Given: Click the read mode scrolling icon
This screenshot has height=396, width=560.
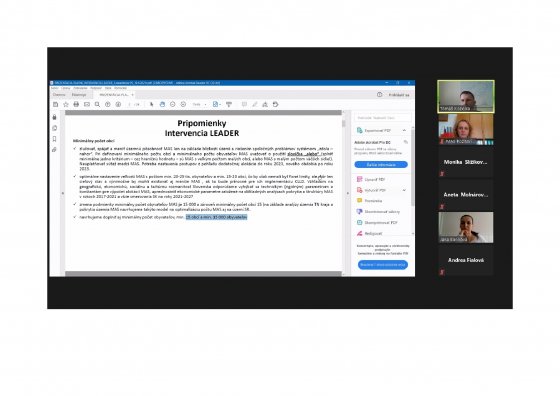Looking at the screenshot, I should coord(229,104).
